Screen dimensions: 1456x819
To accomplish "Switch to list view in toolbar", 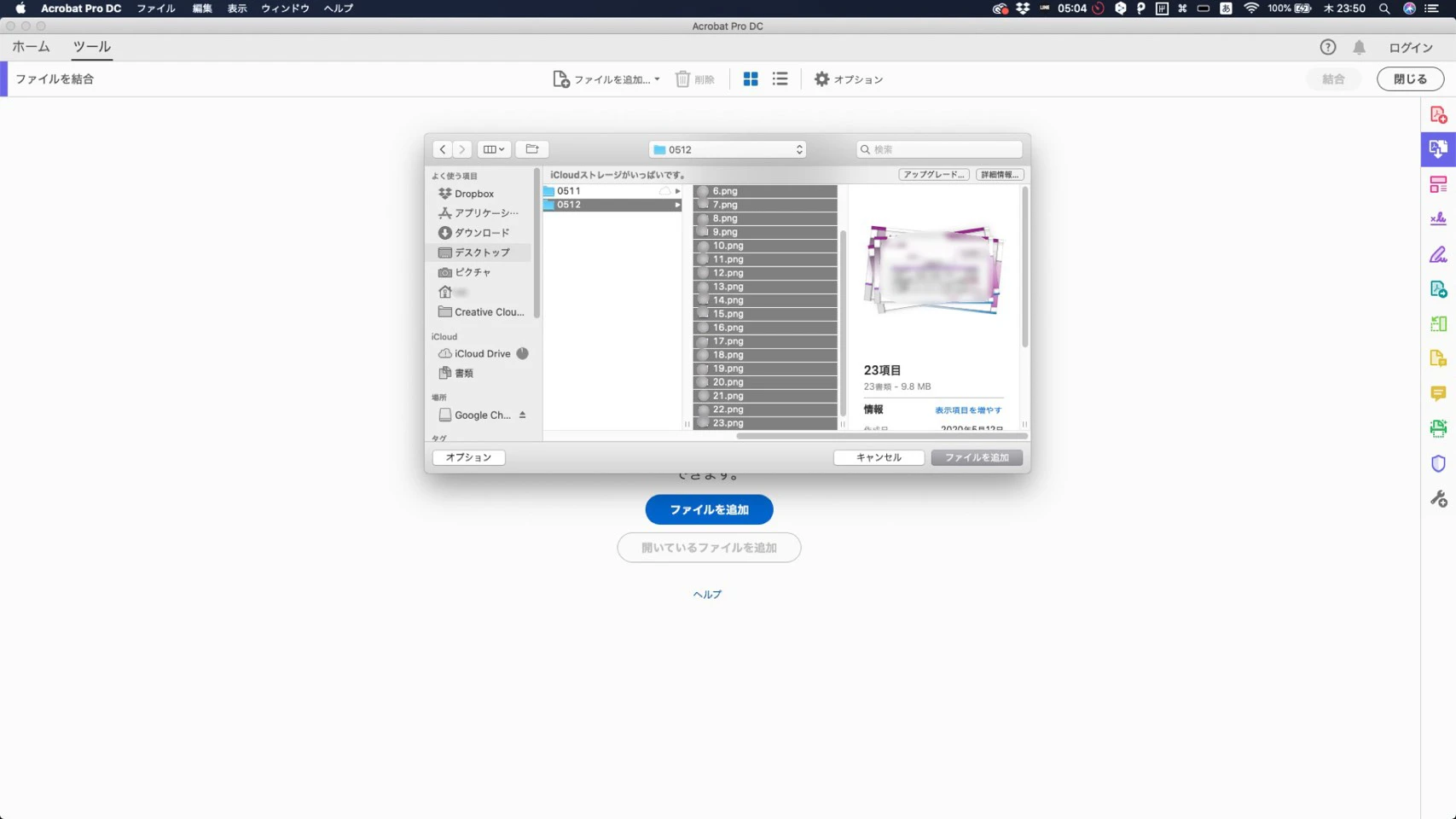I will pyautogui.click(x=780, y=79).
